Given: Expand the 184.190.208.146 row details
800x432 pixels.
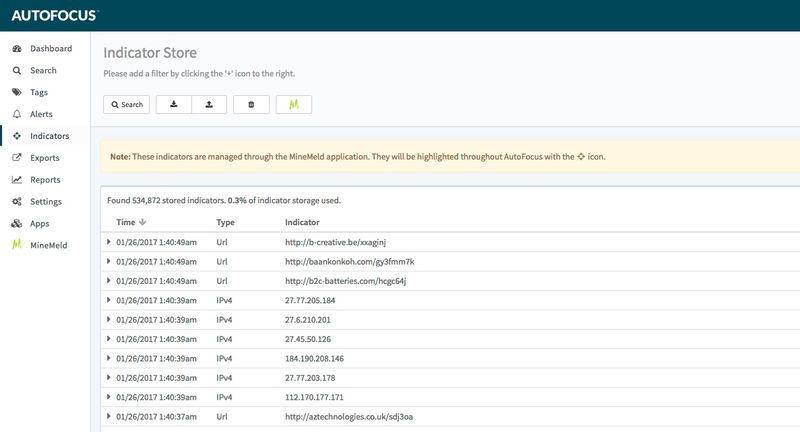Looking at the screenshot, I should (109, 357).
